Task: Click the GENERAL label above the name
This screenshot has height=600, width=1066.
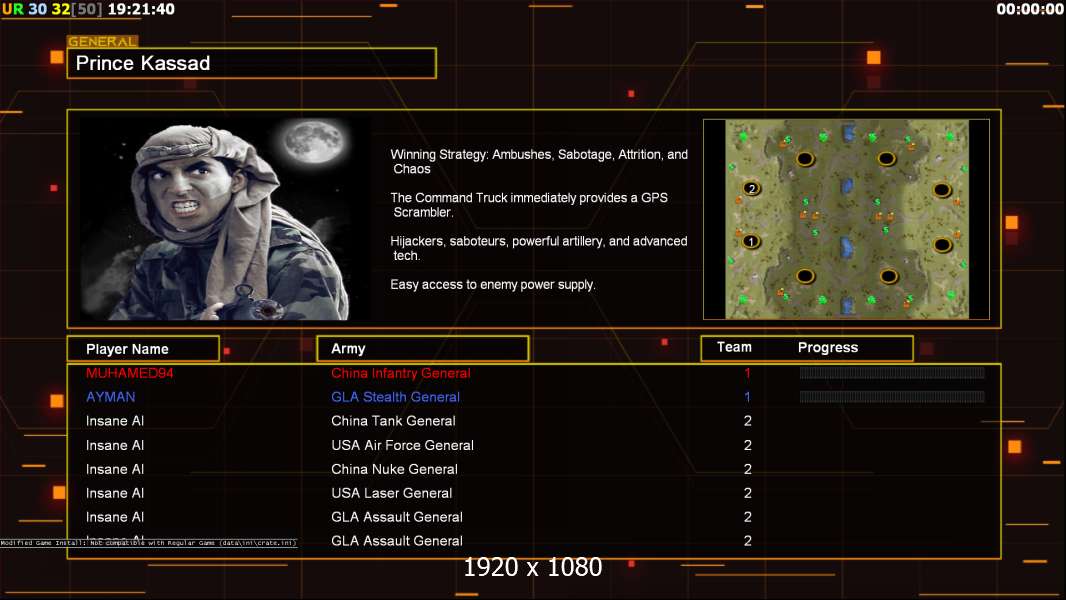Action: 103,41
